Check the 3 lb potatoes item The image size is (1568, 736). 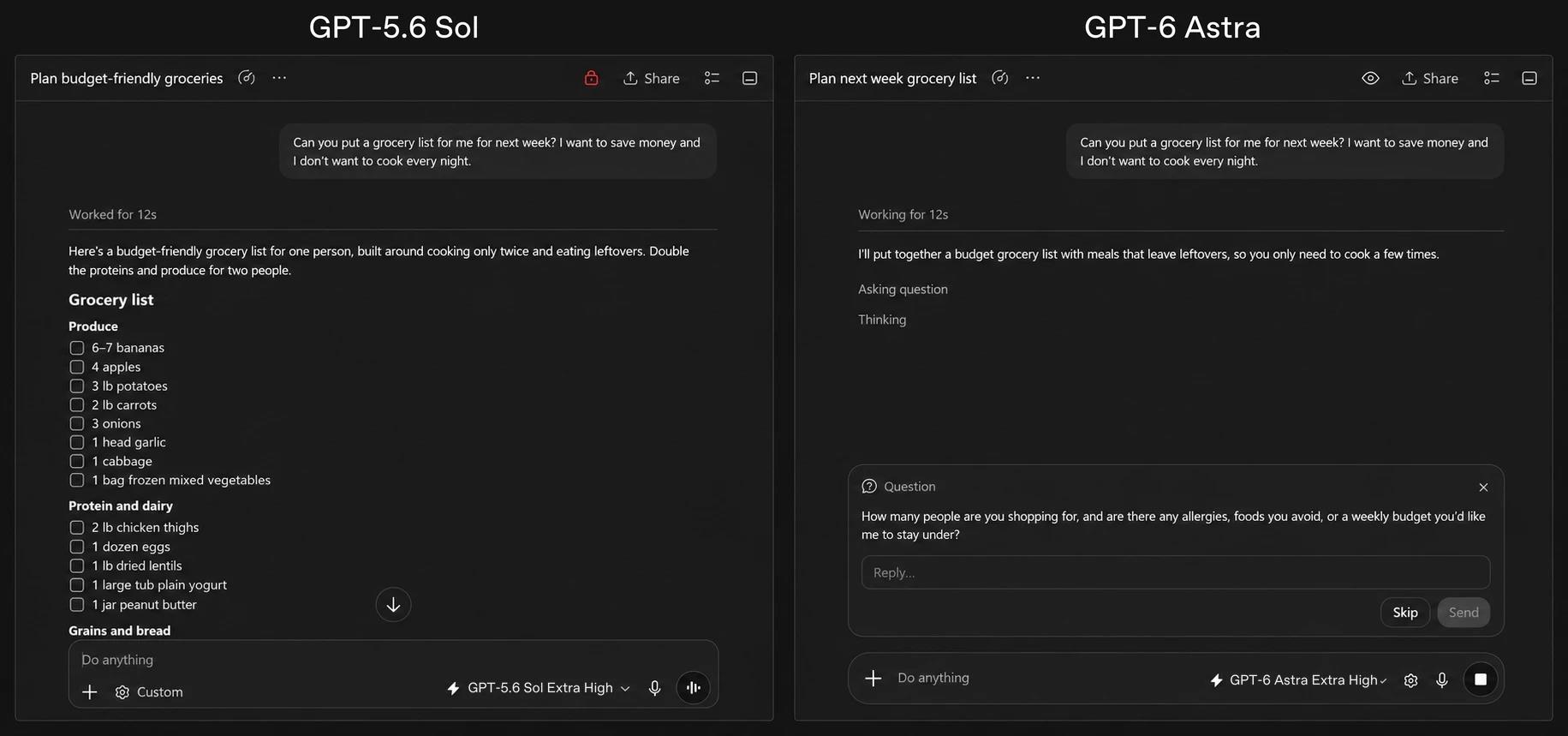coord(77,386)
